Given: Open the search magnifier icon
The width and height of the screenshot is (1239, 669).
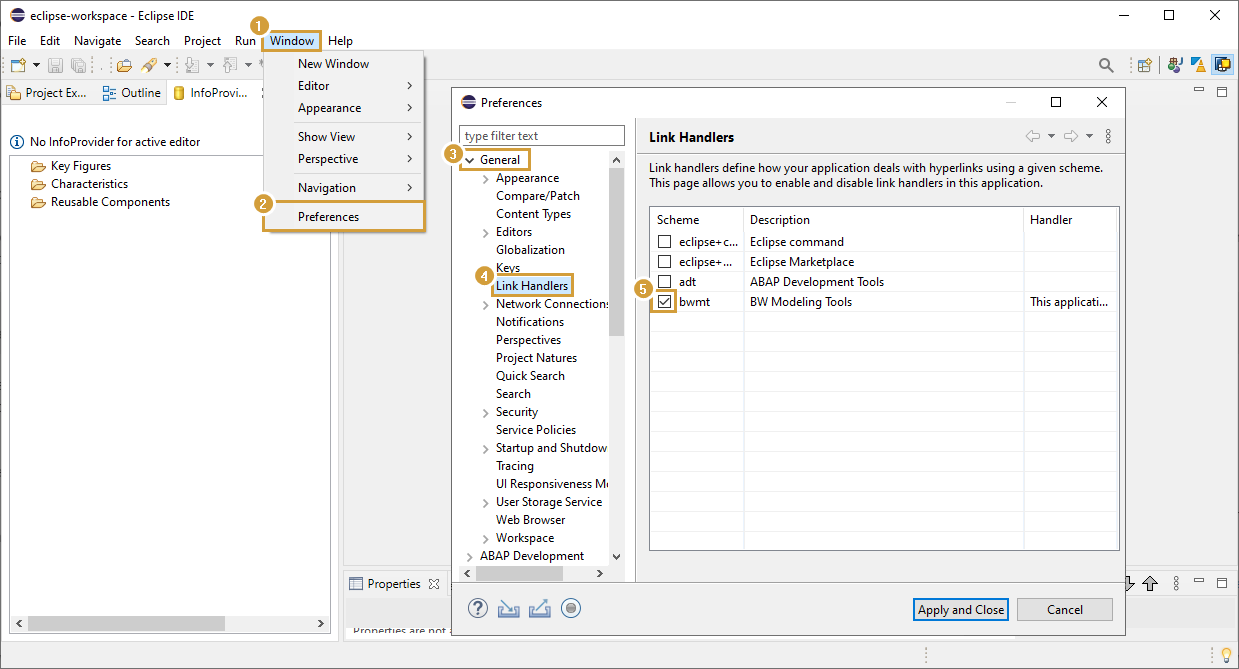Looking at the screenshot, I should pos(1106,64).
